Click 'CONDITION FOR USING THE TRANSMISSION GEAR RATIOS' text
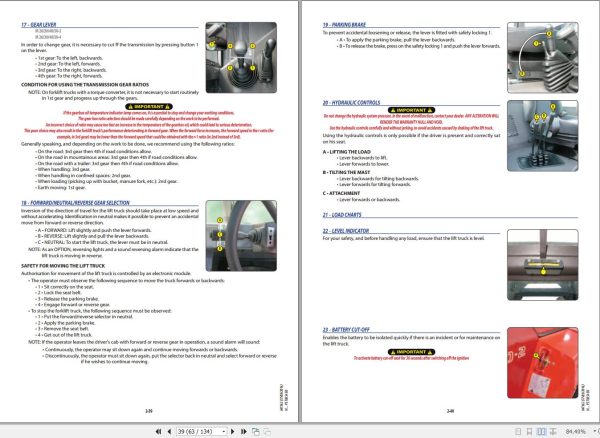 [85, 85]
